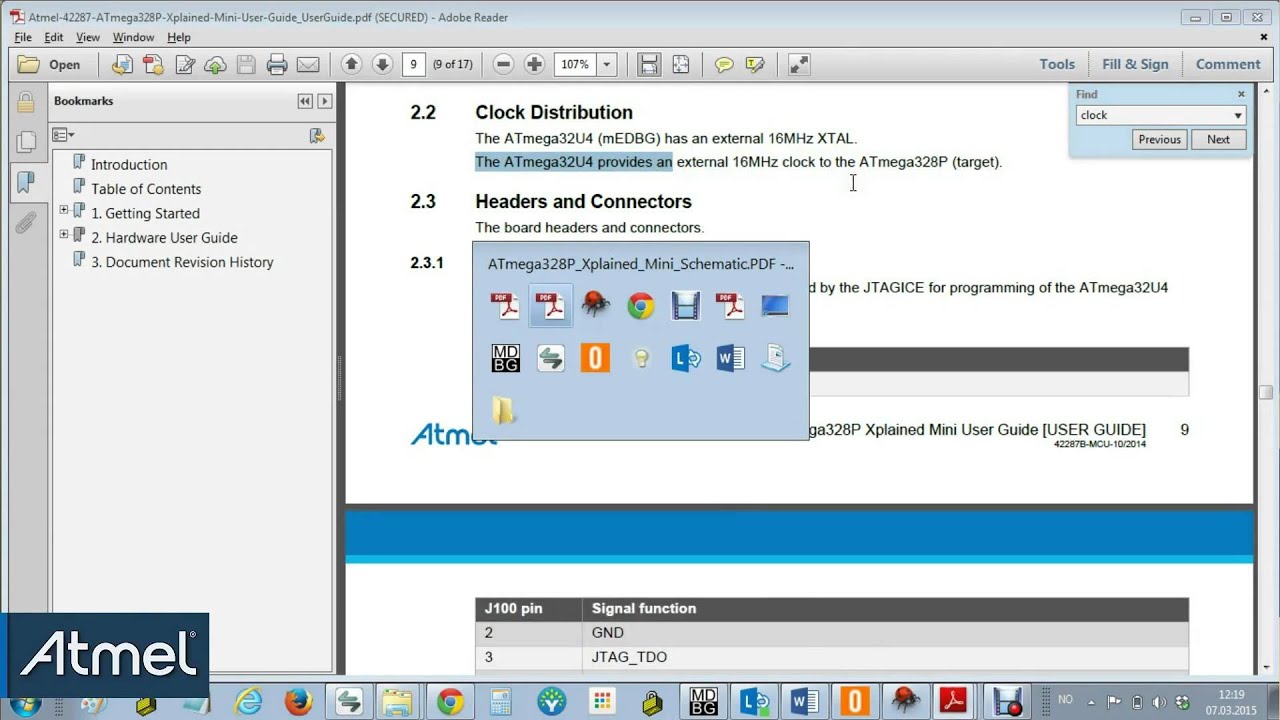Click the Open file button
The image size is (1280, 720).
tap(49, 64)
